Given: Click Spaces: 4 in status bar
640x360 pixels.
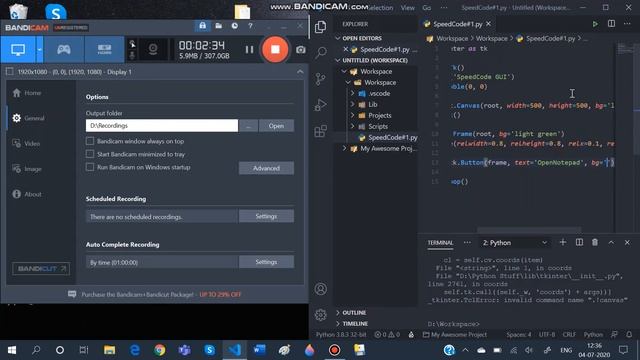Looking at the screenshot, I should pyautogui.click(x=519, y=335).
